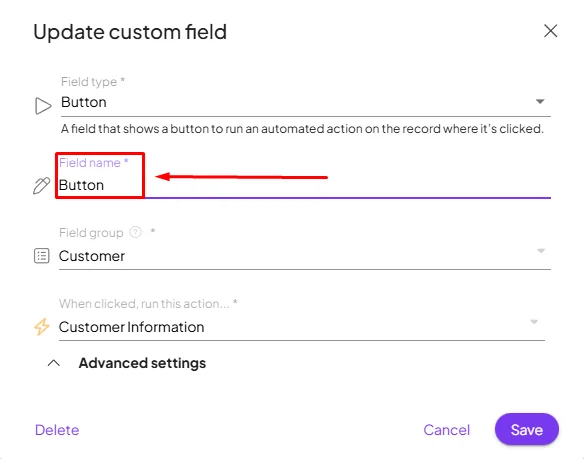The width and height of the screenshot is (584, 459).
Task: Click Delete to remove the field
Action: tap(57, 430)
